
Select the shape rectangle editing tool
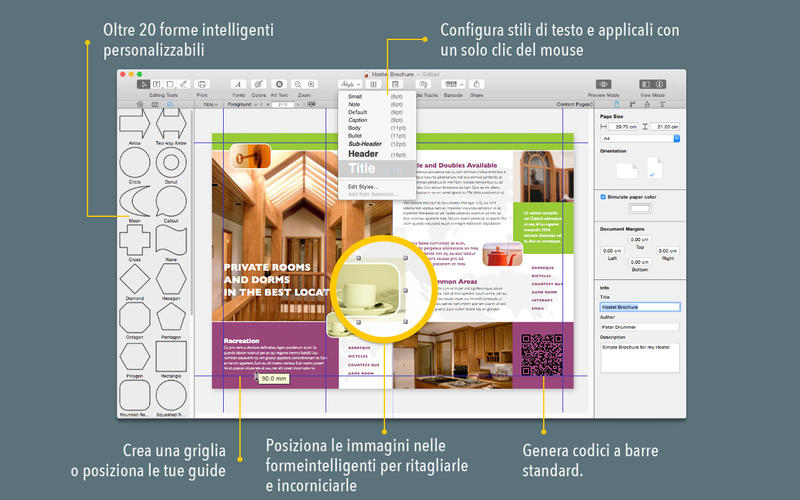[170, 84]
